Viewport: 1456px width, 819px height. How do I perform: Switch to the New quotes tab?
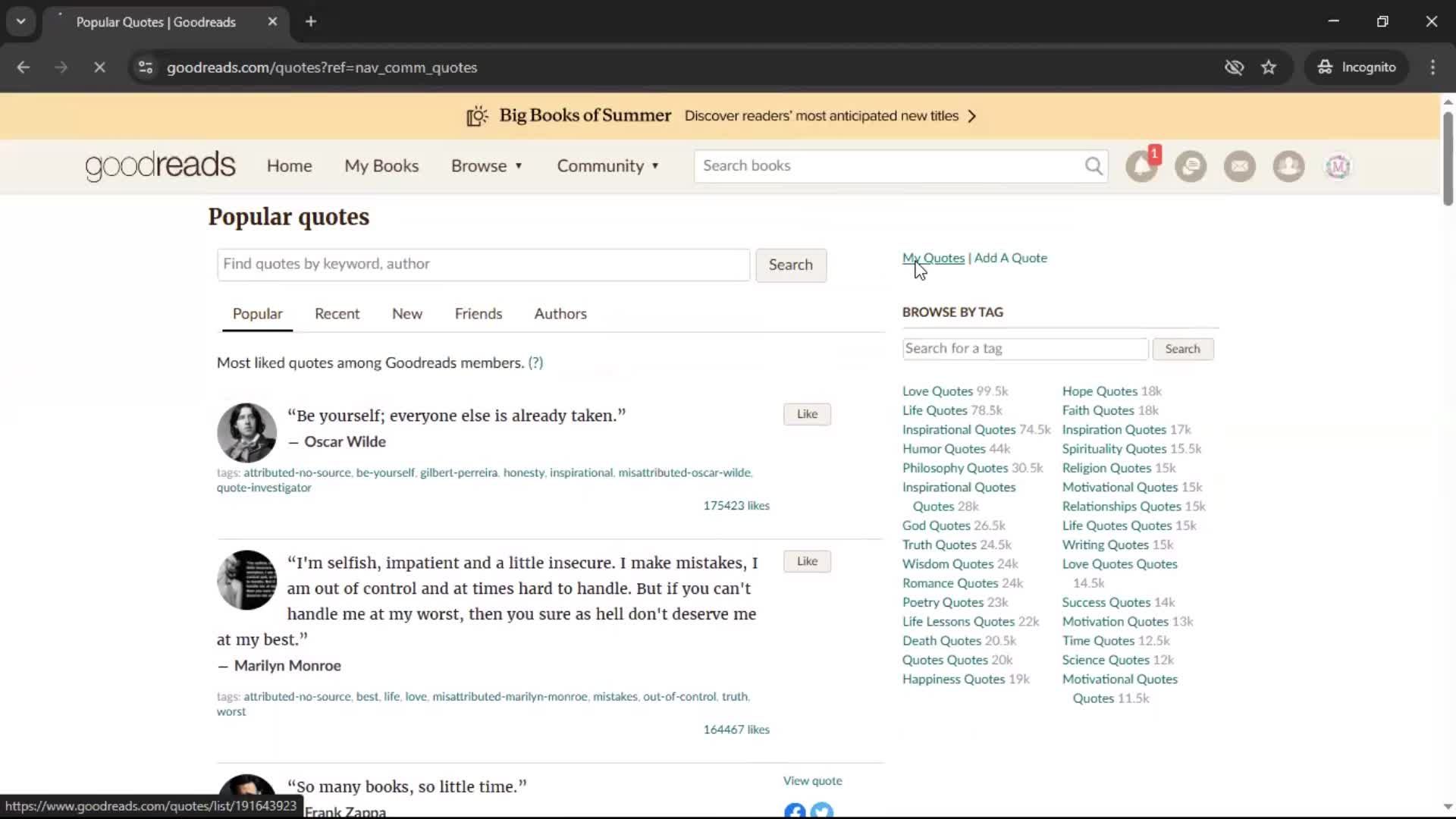(x=407, y=314)
